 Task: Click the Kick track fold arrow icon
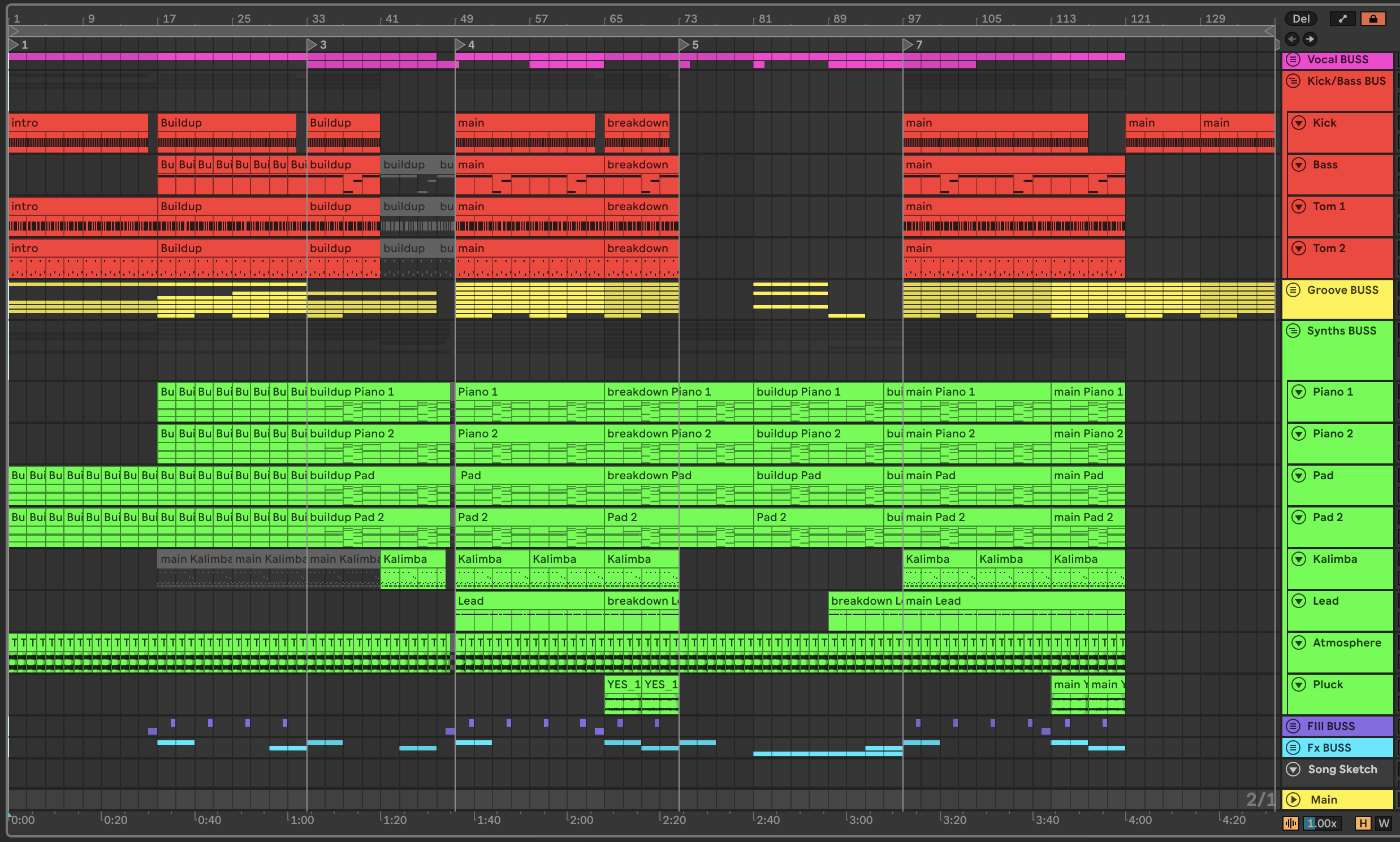click(x=1299, y=123)
